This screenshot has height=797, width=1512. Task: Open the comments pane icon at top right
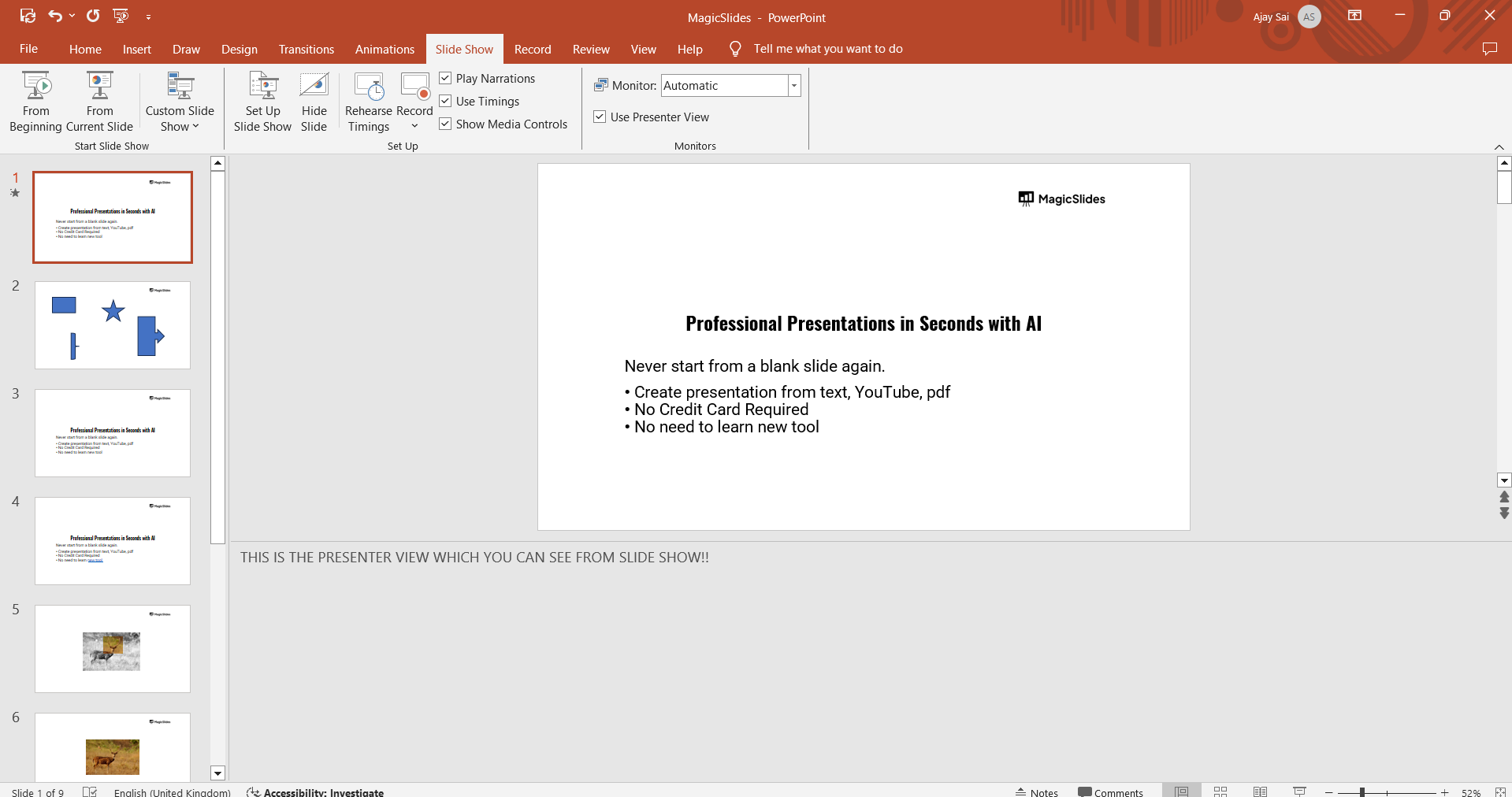[x=1489, y=49]
